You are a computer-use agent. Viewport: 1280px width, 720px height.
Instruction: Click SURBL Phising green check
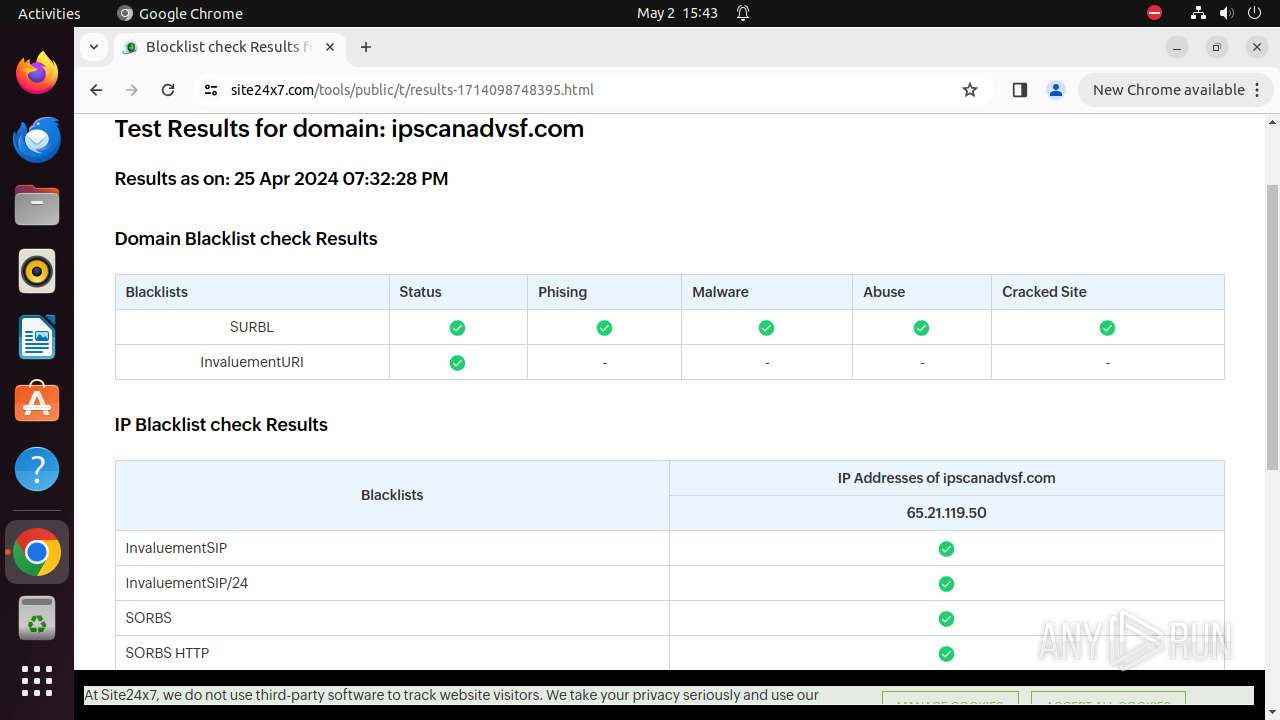(x=604, y=328)
